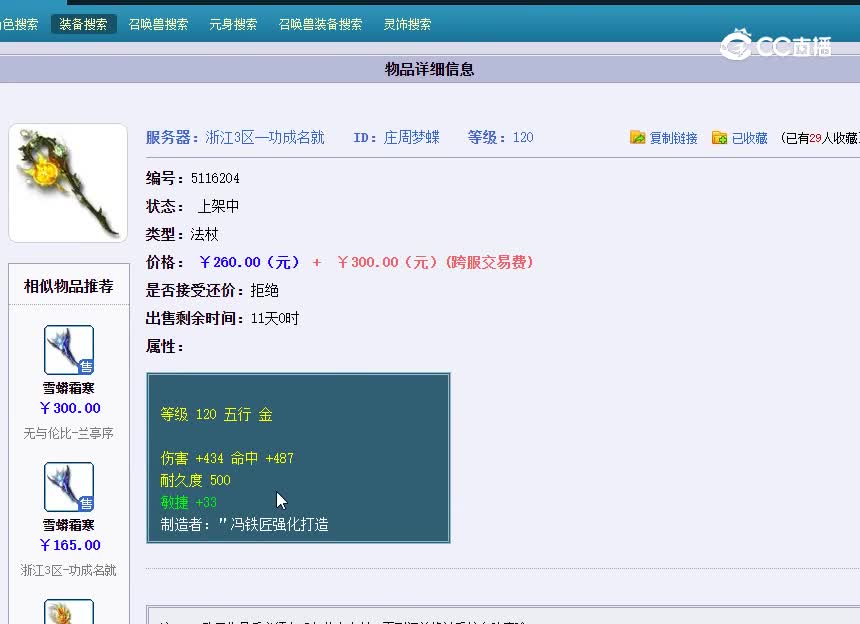Click the copy link folder icon
This screenshot has height=624, width=860.
pyautogui.click(x=637, y=137)
